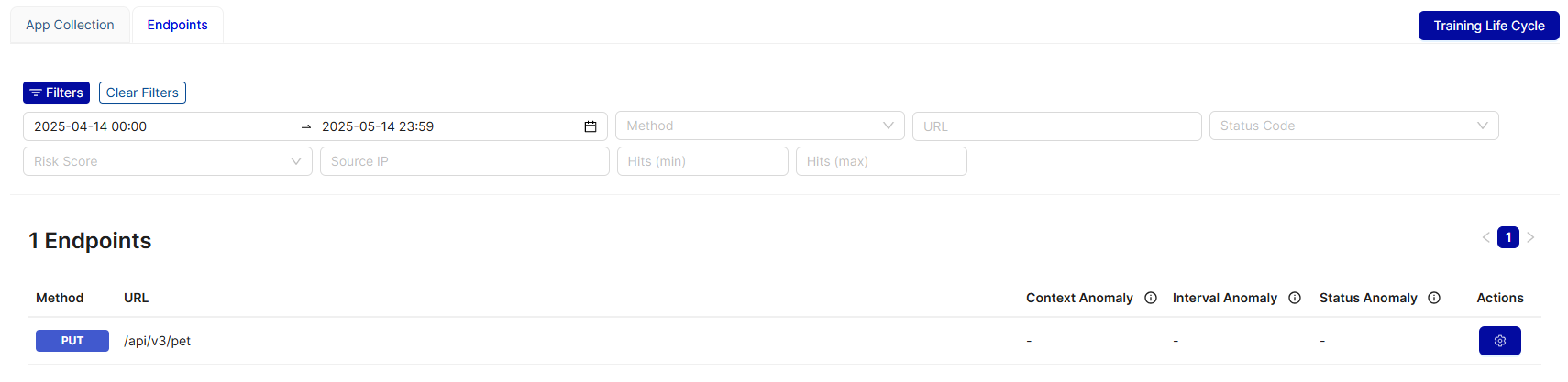Click the URL filter input

[1056, 126]
